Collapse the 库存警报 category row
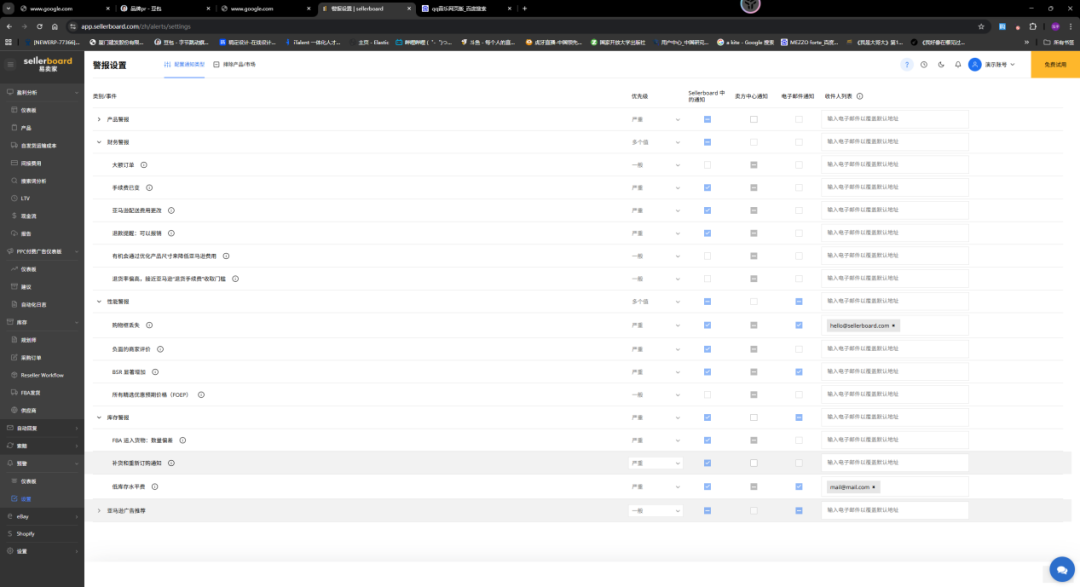This screenshot has width=1080, height=587. (99, 418)
